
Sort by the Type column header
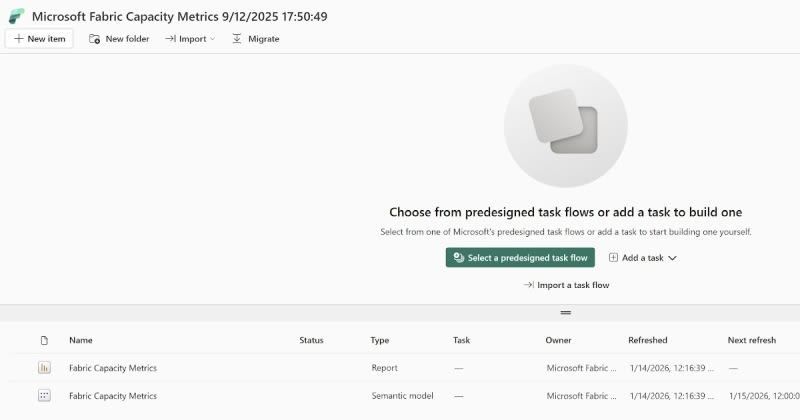[x=379, y=340]
